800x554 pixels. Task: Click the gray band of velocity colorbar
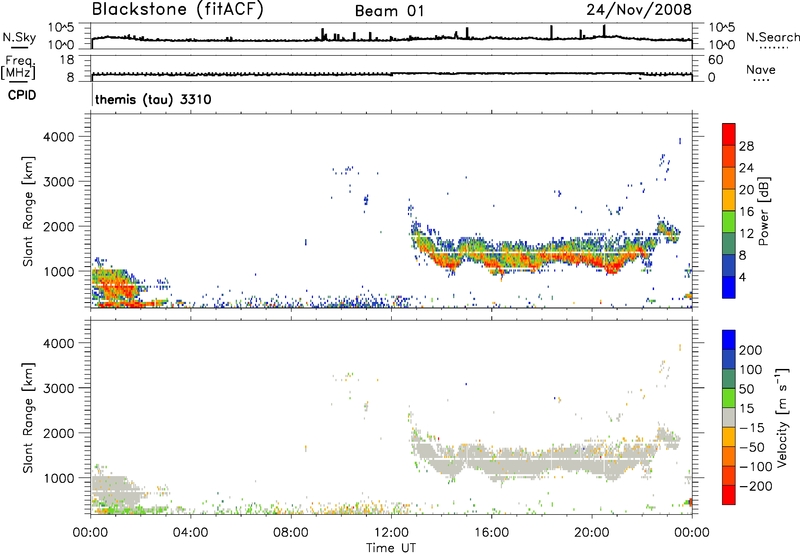pos(729,417)
